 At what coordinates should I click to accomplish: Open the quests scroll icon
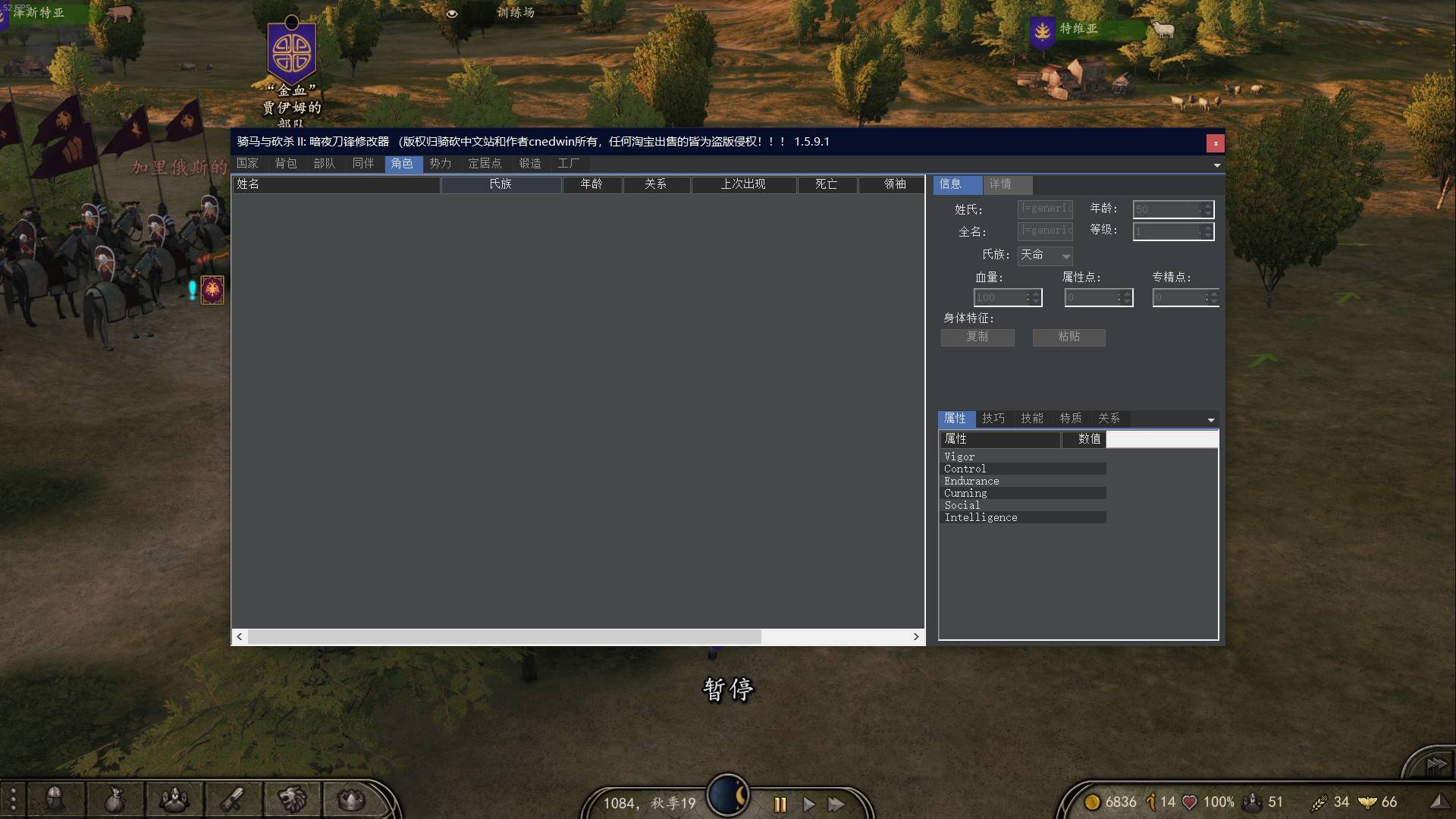point(233,799)
